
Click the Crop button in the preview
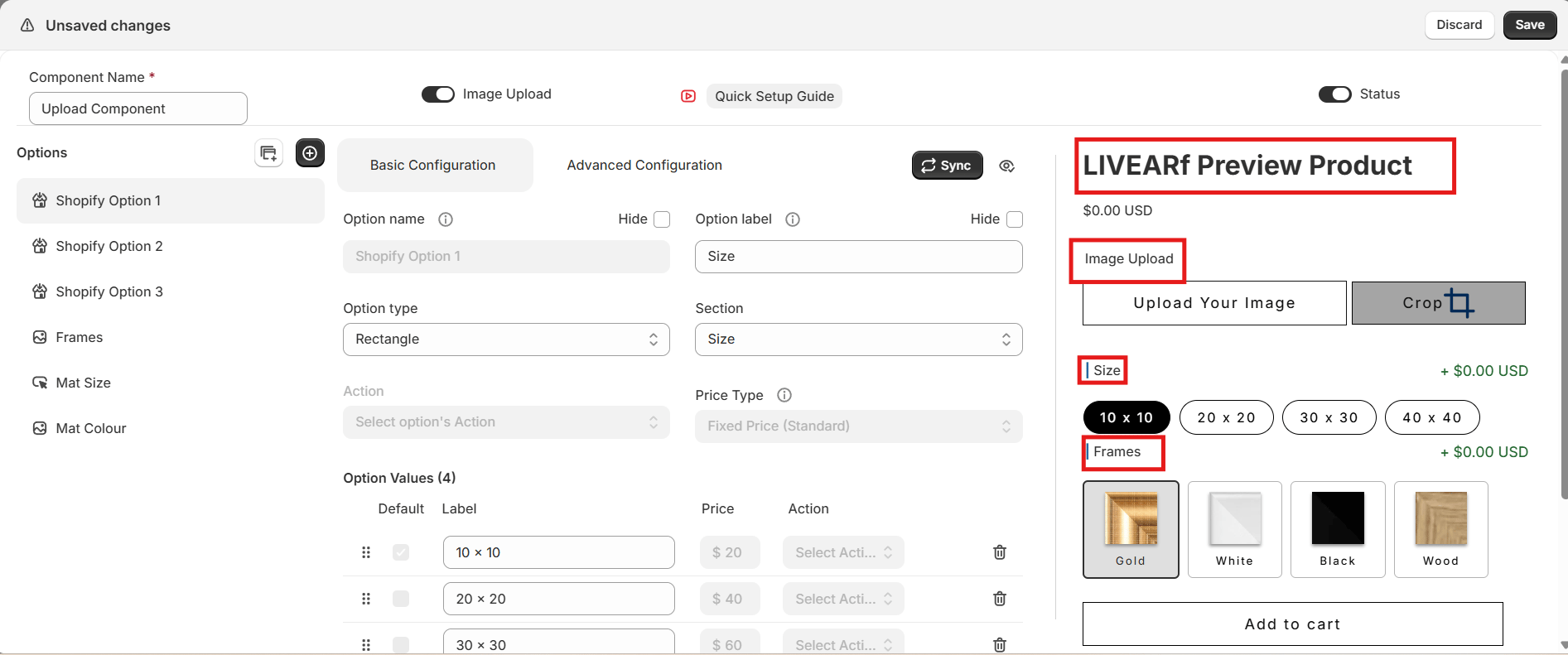1439,303
